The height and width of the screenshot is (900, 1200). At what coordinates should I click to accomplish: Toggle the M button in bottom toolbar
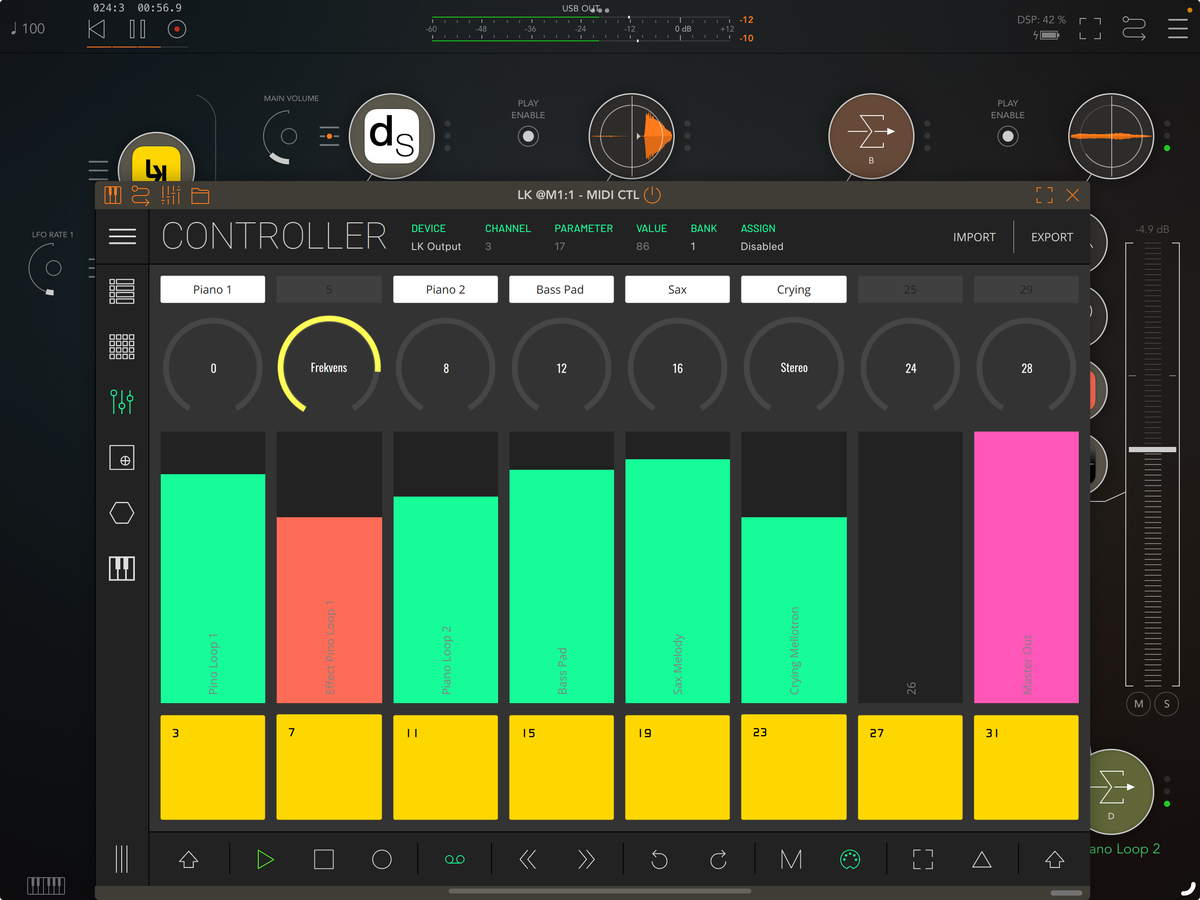click(791, 859)
